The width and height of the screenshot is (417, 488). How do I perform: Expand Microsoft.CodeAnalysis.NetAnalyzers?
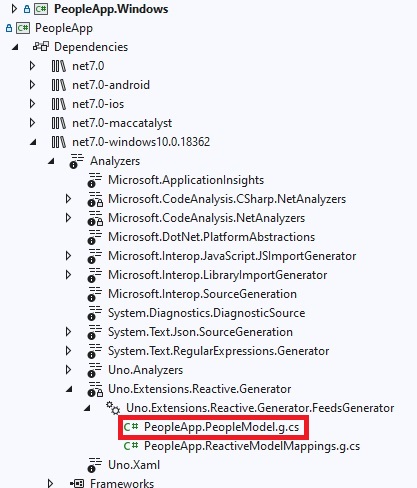point(68,218)
